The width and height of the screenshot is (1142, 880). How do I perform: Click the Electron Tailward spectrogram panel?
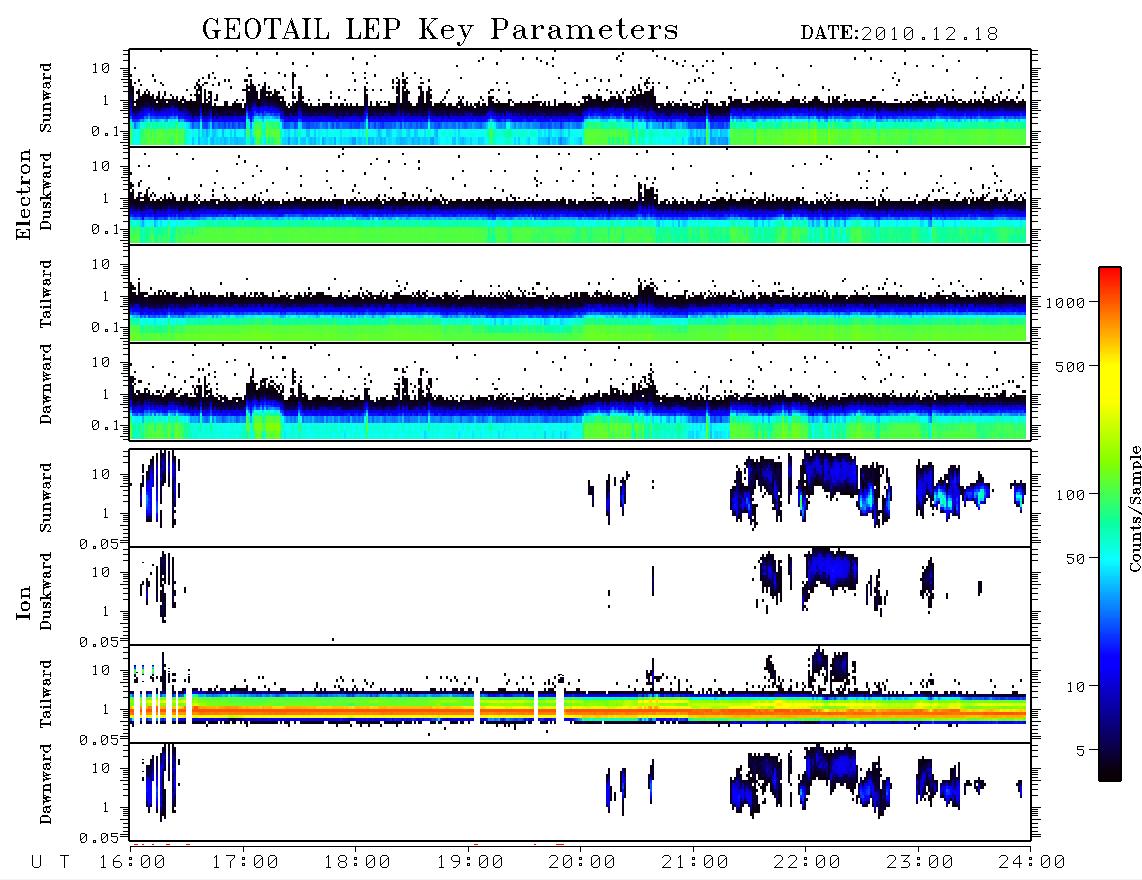(580, 294)
